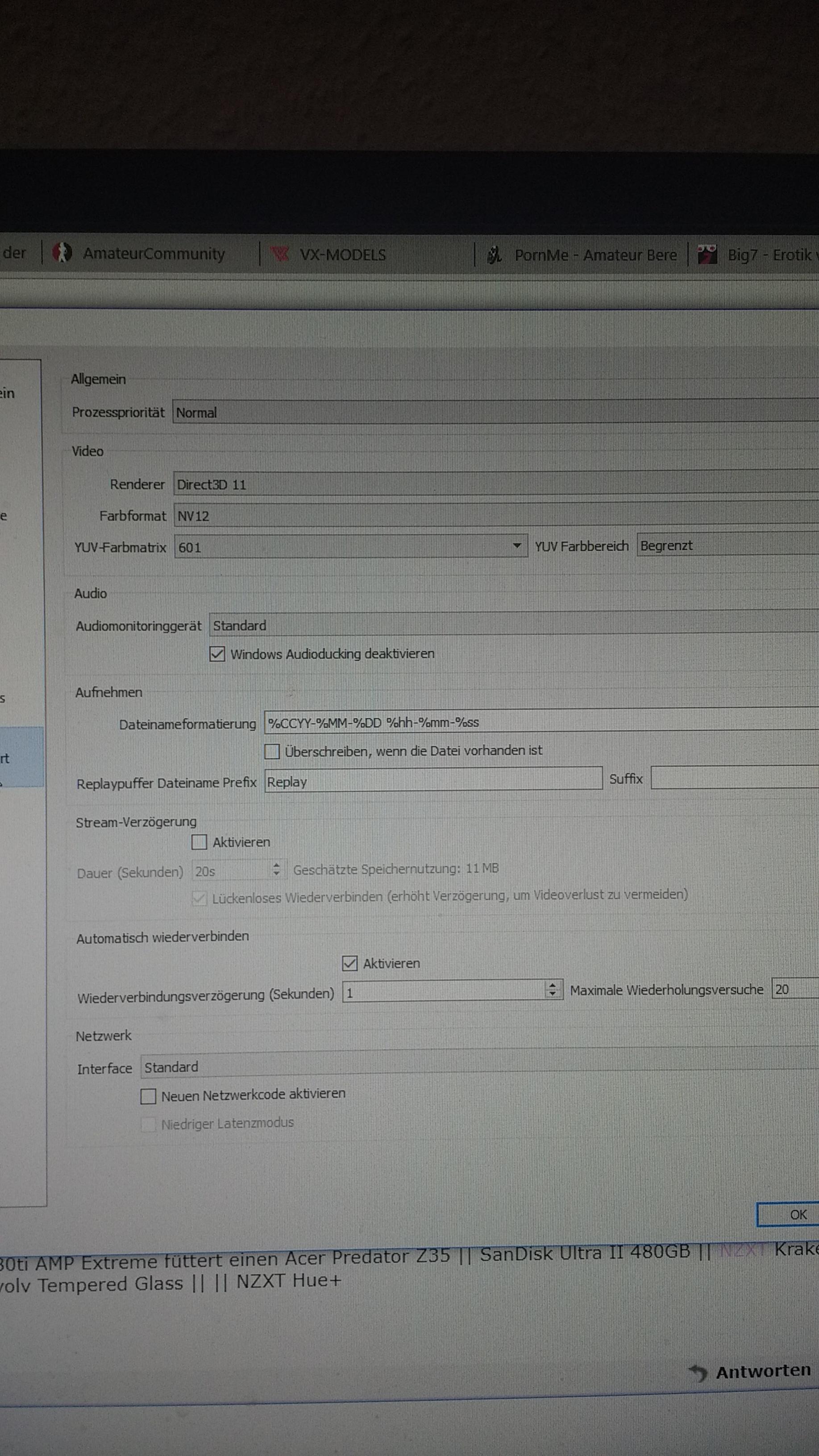Image resolution: width=819 pixels, height=1456 pixels.
Task: Click the Replaypuffer Dateiname Prefix field
Action: click(x=433, y=780)
